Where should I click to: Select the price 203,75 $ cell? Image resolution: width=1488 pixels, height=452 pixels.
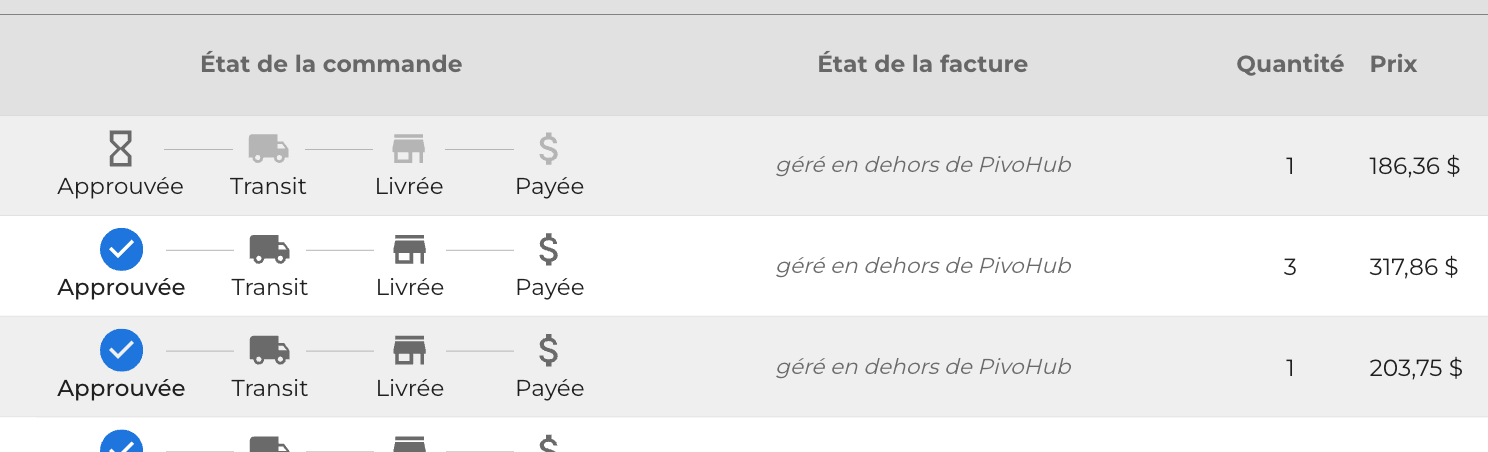1415,368
